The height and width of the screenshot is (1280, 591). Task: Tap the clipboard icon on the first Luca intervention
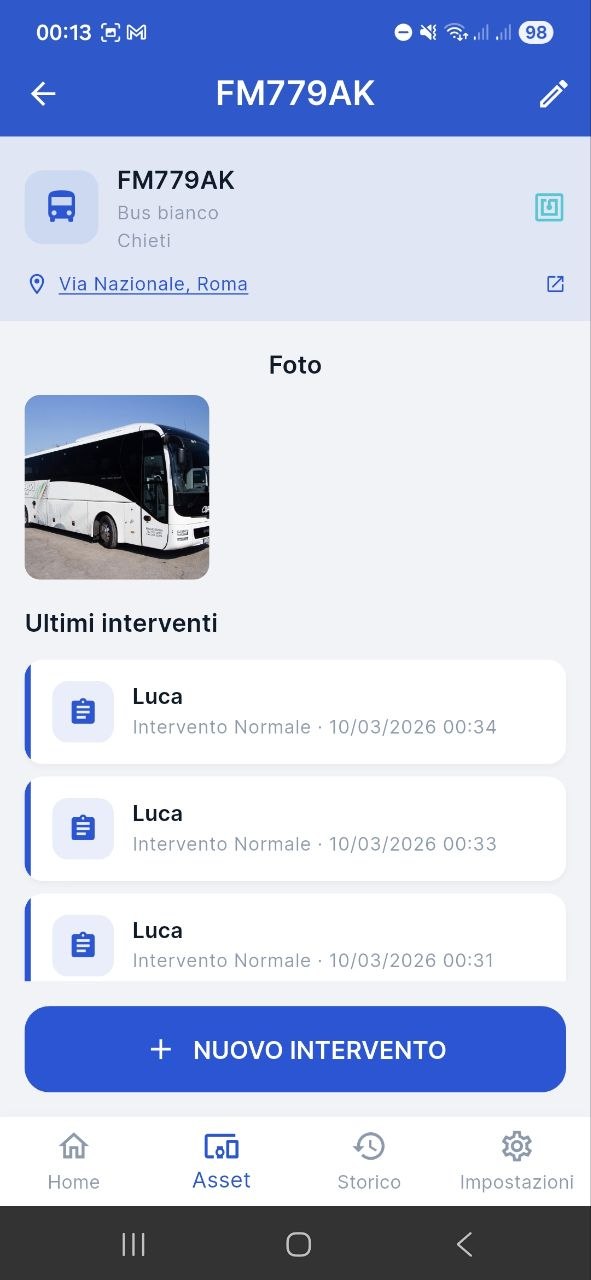tap(83, 711)
